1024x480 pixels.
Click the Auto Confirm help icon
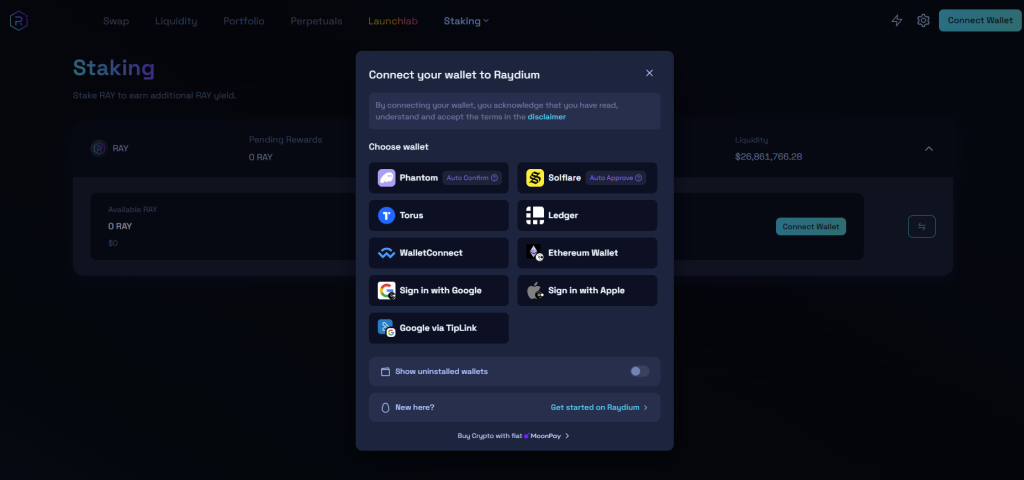tap(494, 178)
